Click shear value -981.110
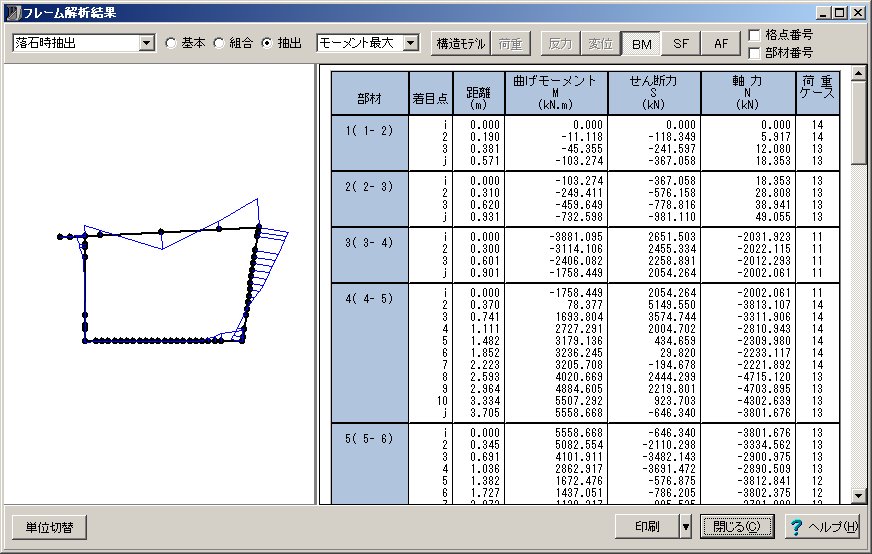 pyautogui.click(x=672, y=217)
